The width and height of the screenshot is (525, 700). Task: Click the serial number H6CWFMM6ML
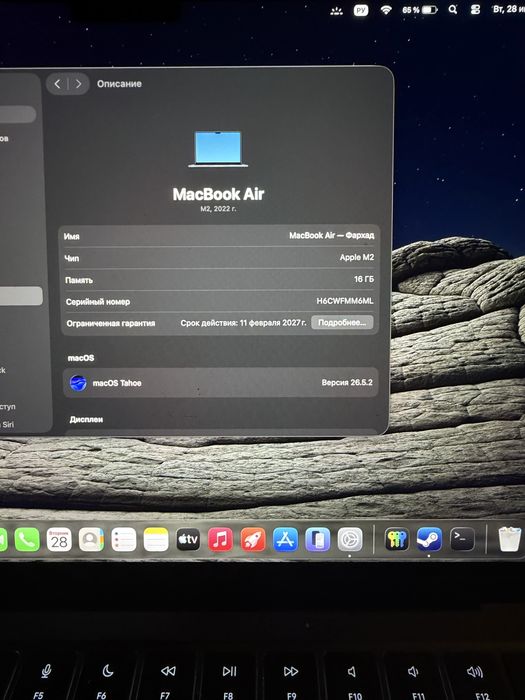pyautogui.click(x=345, y=301)
